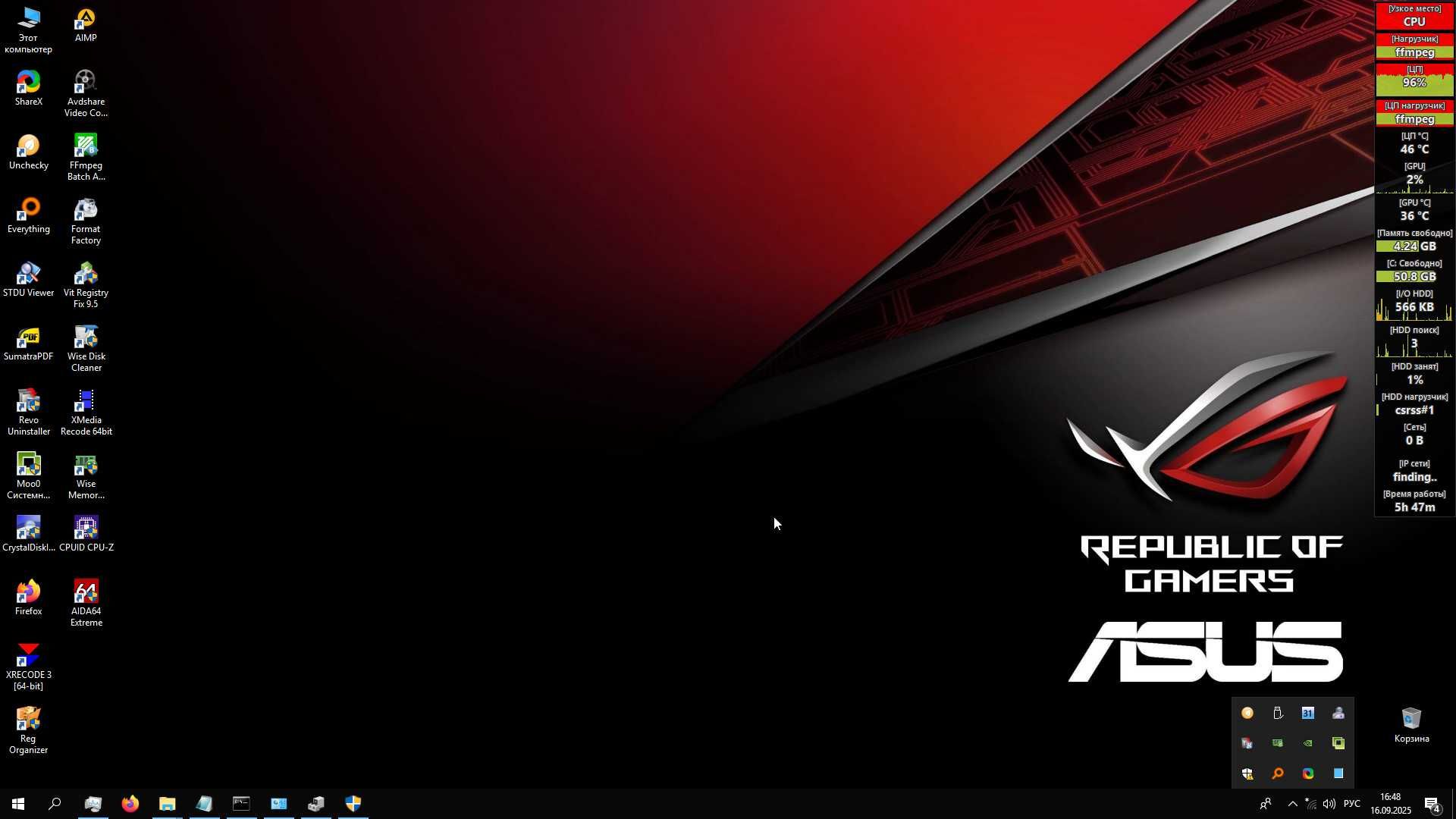Click the Unchecky icon in tray overflow

(1247, 713)
